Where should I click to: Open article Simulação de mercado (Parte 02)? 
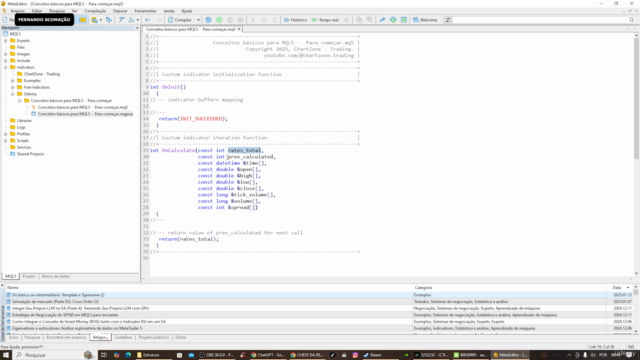(x=56, y=302)
